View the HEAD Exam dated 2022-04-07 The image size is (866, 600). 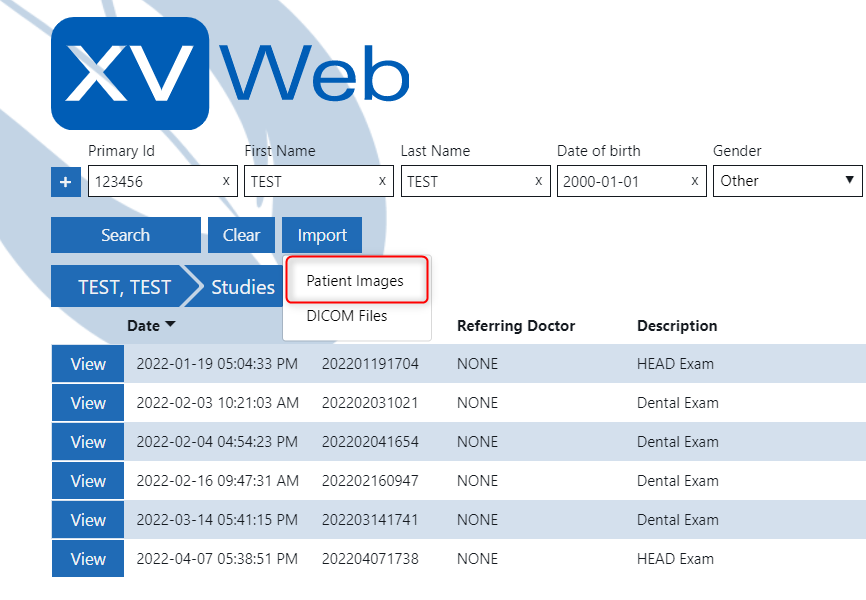[87, 558]
